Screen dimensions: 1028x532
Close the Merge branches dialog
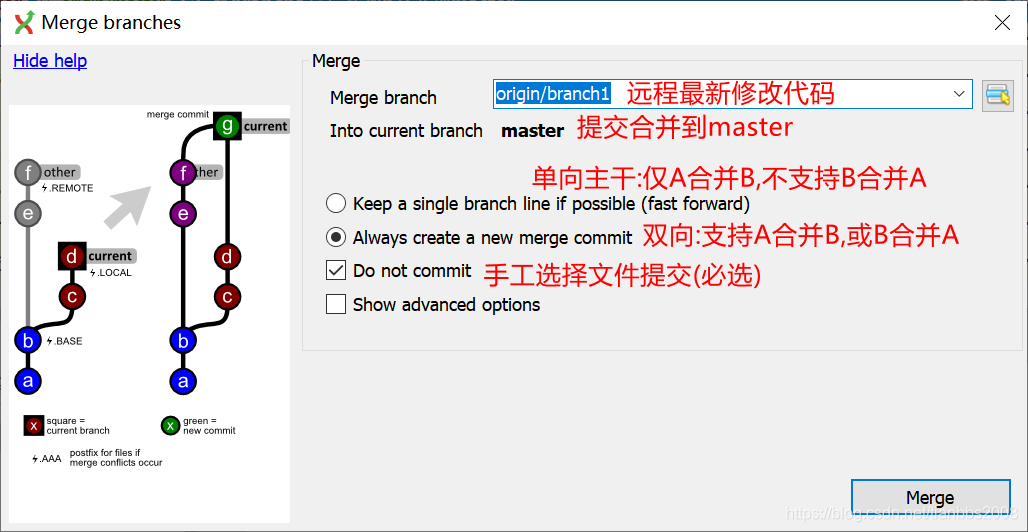click(1002, 23)
